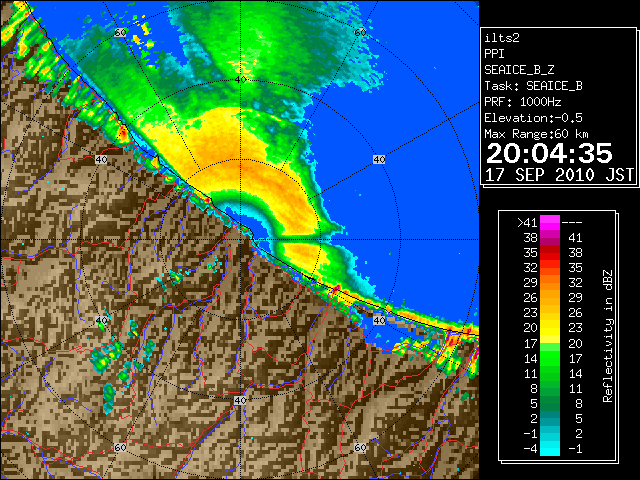Select the '17 SEP 2010 JST' date
The image size is (640, 480).
pyautogui.click(x=559, y=175)
